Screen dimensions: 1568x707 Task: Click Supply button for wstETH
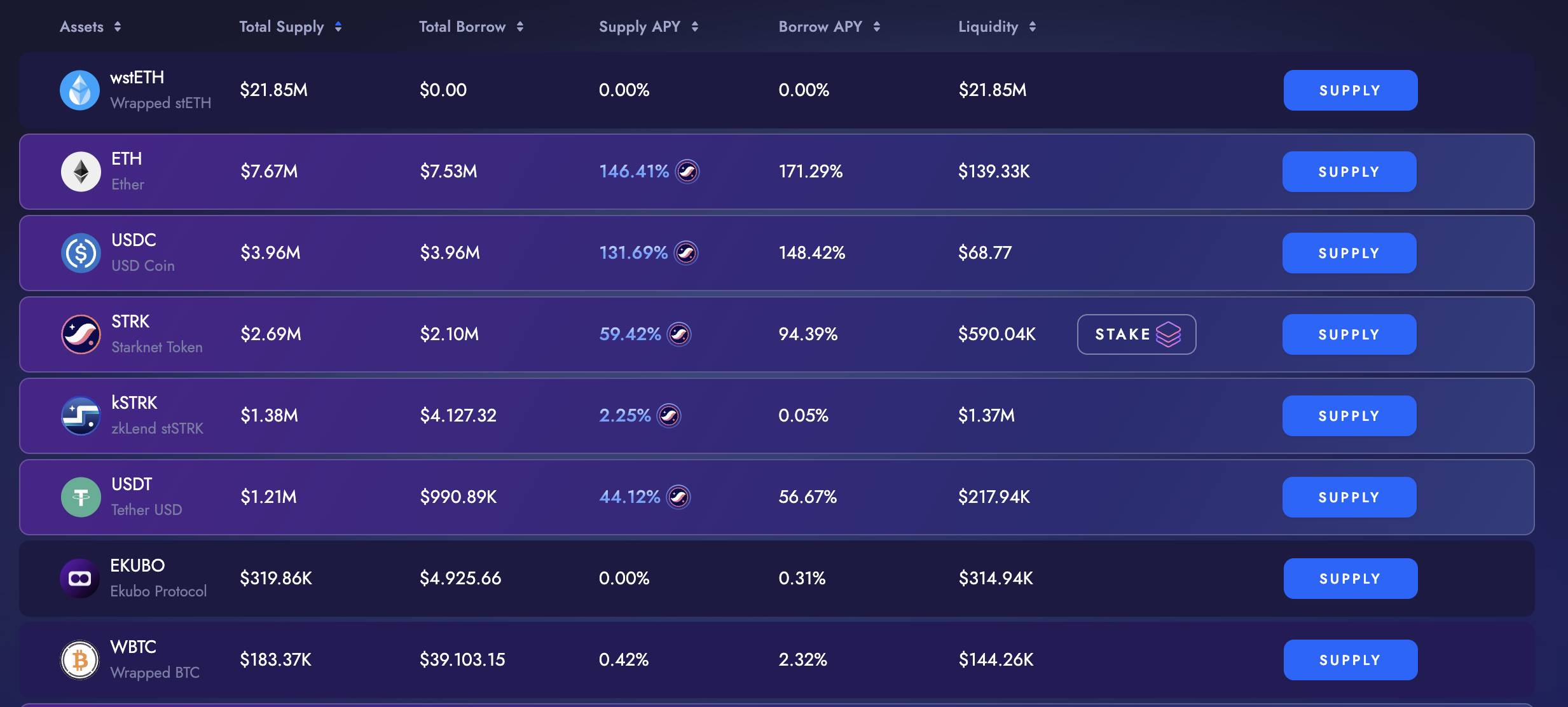pyautogui.click(x=1351, y=90)
